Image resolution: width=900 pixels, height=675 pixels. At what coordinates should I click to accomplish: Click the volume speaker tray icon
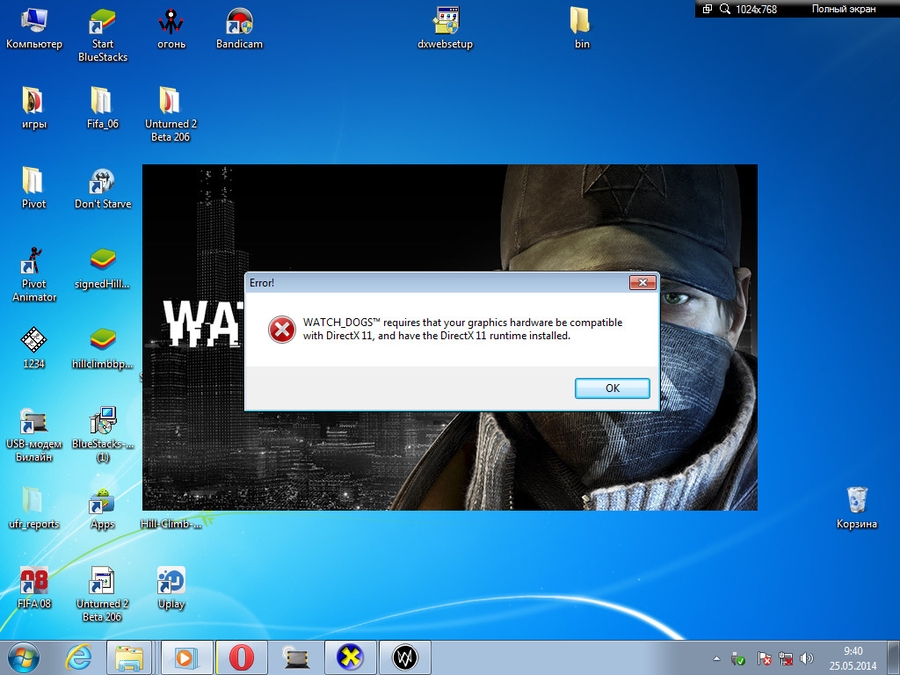(807, 659)
